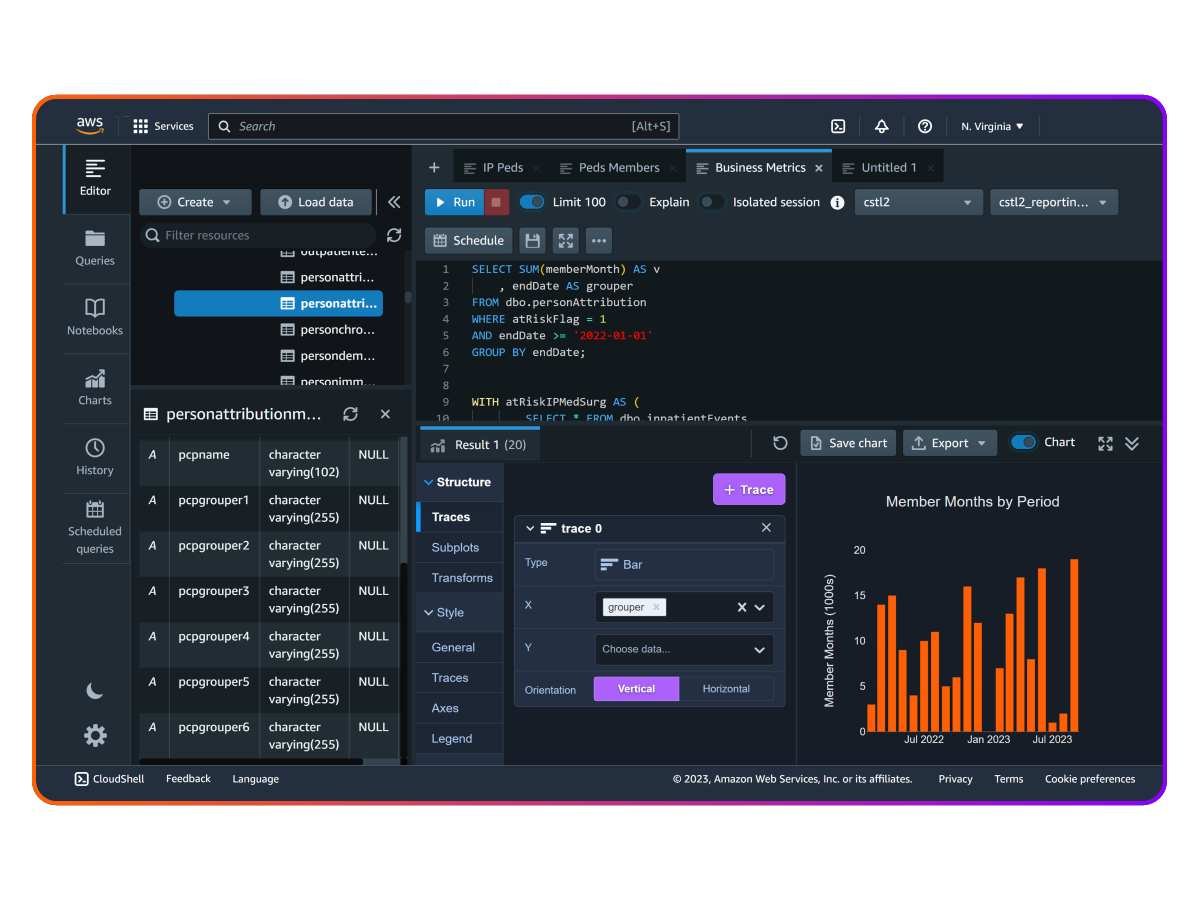Collapse the resources side panel

pos(394,202)
